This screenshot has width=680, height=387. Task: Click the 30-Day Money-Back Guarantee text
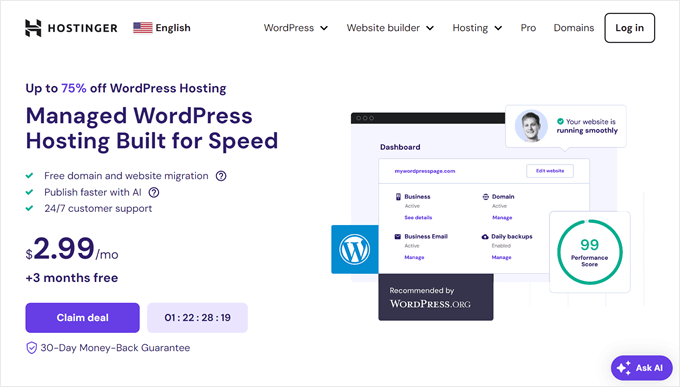click(x=115, y=348)
